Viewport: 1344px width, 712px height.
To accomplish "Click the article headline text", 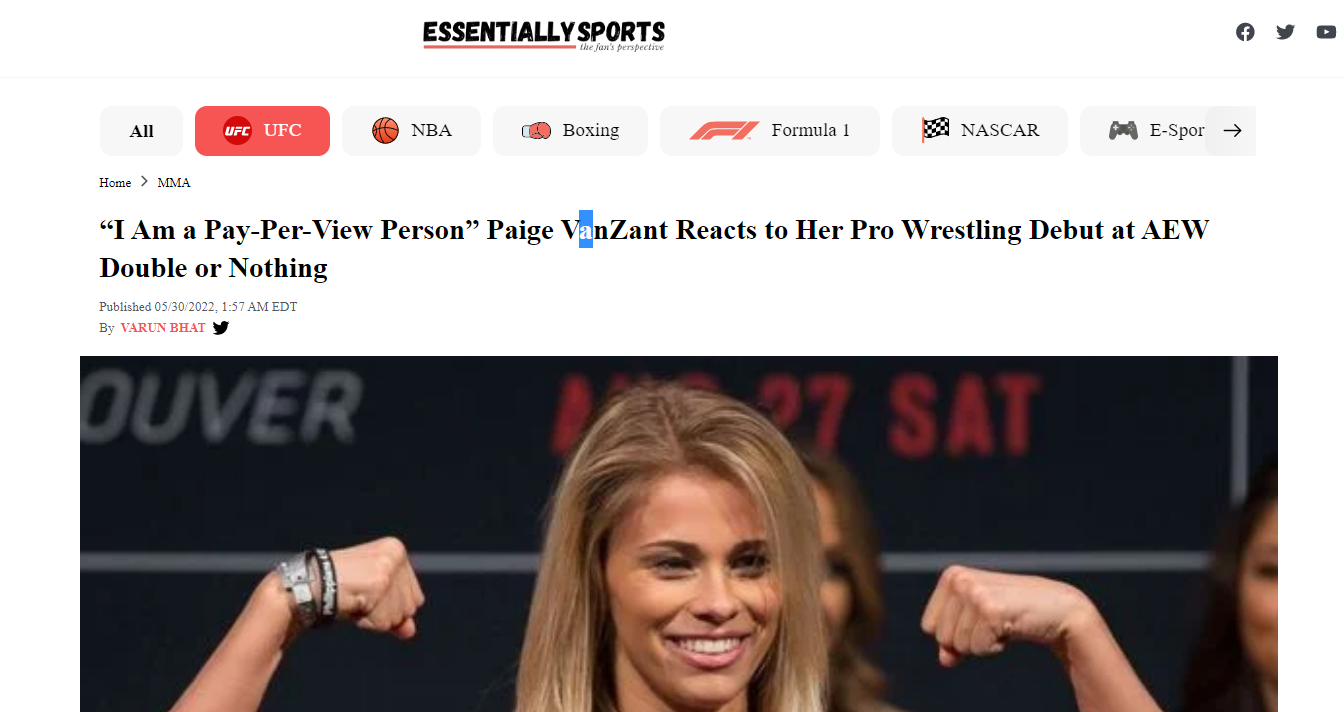I will tap(654, 249).
